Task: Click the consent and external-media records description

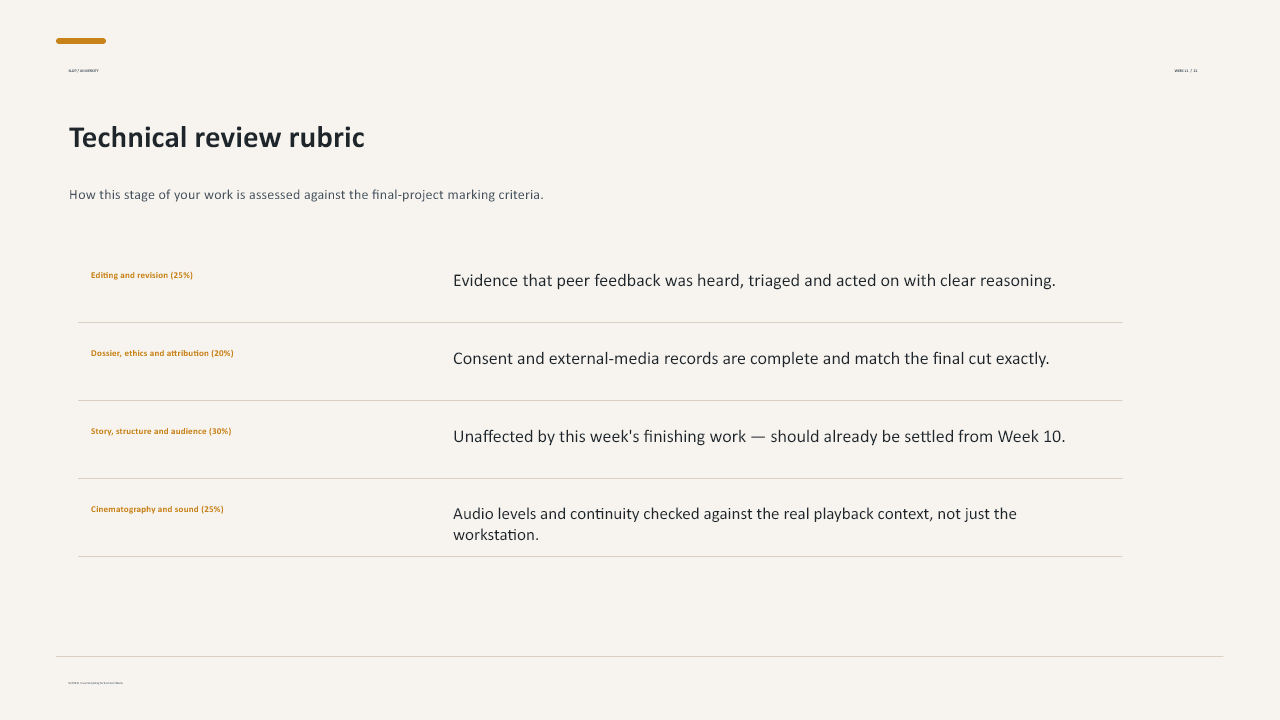Action: coord(751,359)
